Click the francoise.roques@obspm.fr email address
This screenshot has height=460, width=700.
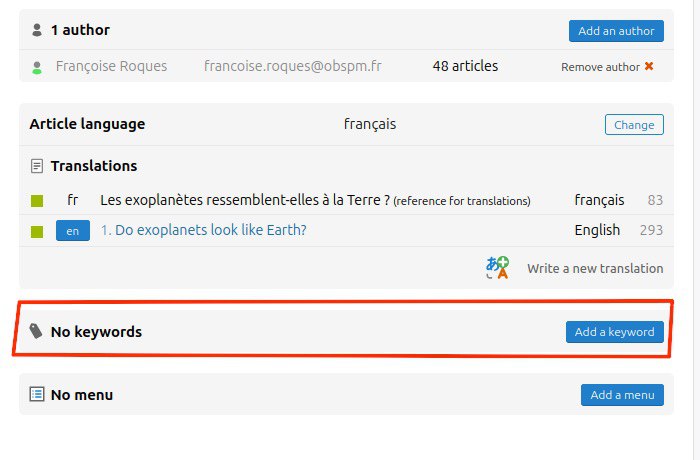(x=293, y=66)
